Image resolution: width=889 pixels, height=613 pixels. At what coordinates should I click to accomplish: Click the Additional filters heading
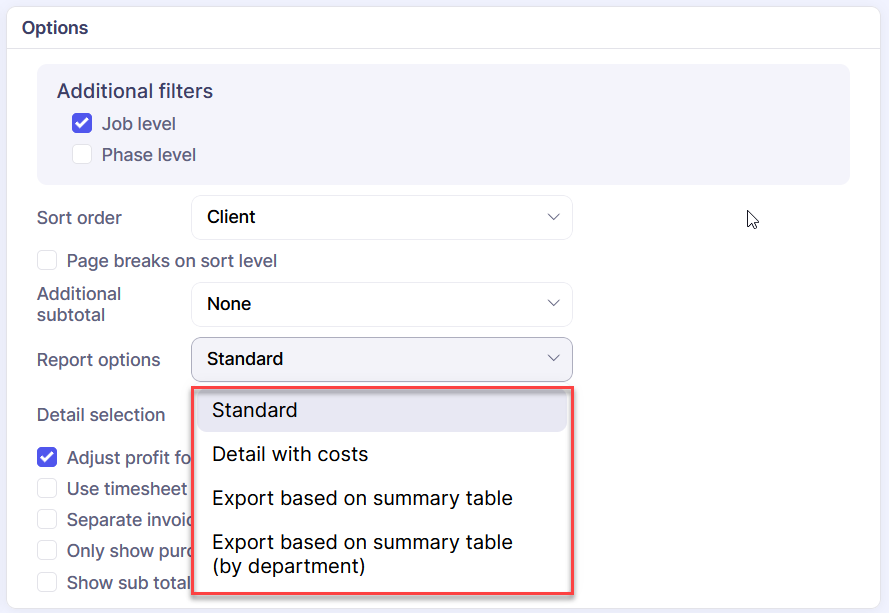click(135, 91)
